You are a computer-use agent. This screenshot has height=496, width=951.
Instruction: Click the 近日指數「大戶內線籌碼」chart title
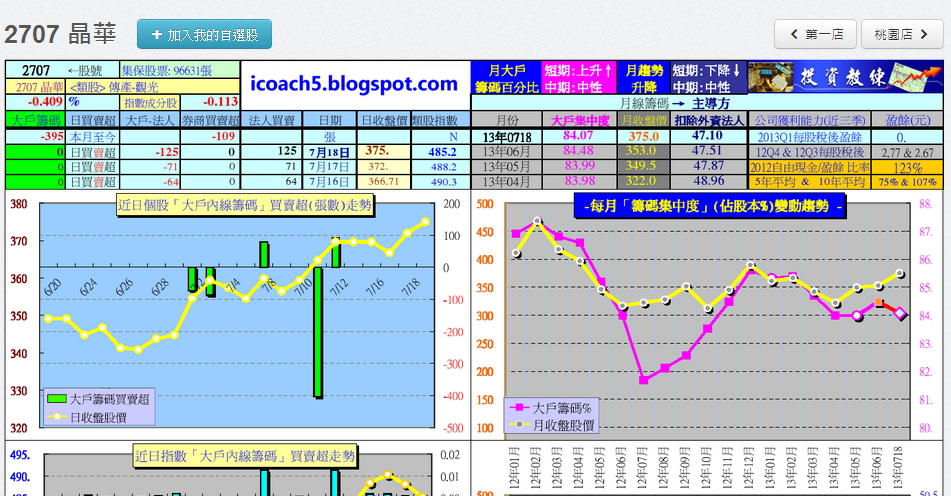[244, 456]
